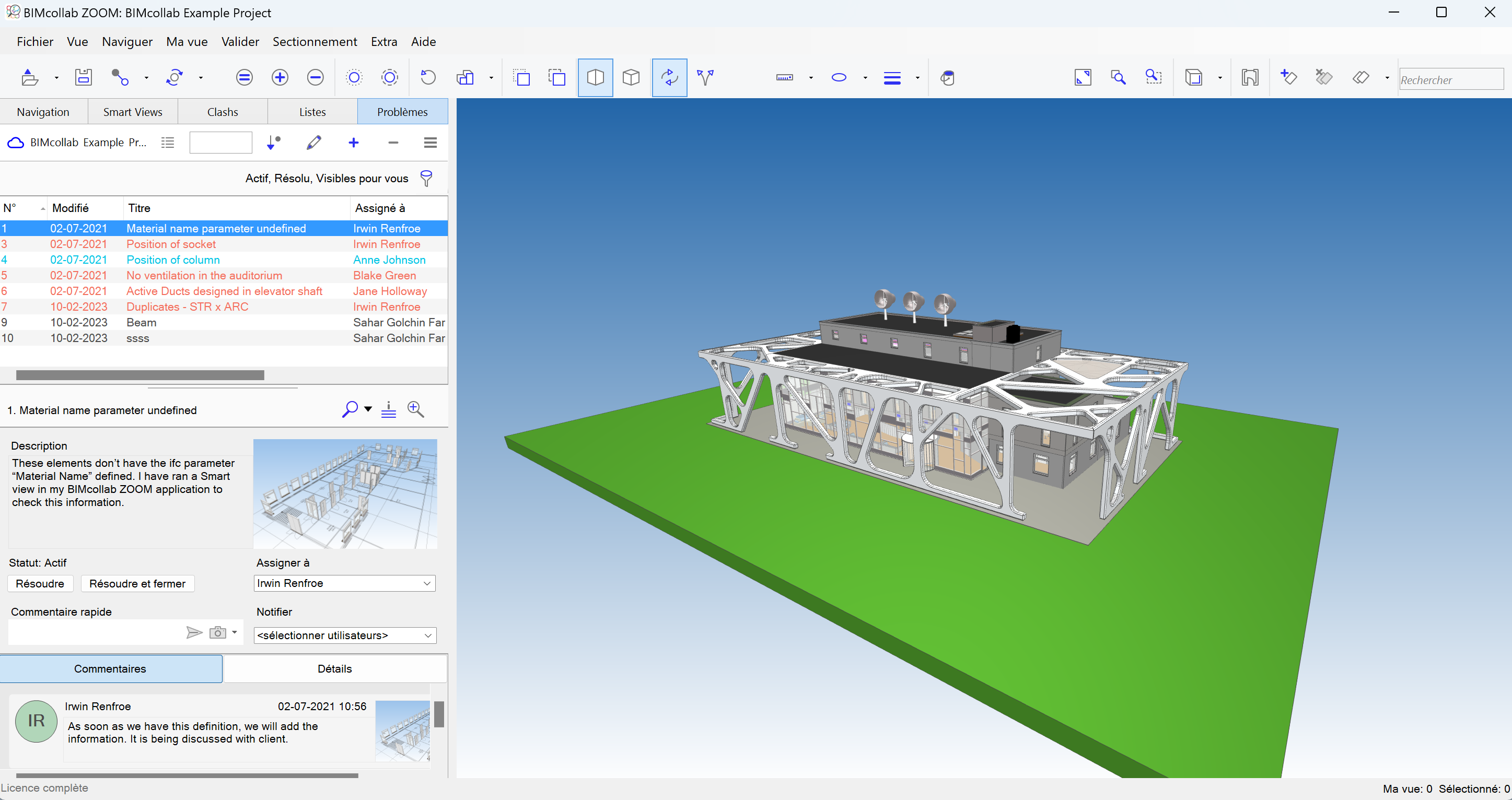The image size is (1512, 800).
Task: Open the Sectionnement menu
Action: click(x=315, y=42)
